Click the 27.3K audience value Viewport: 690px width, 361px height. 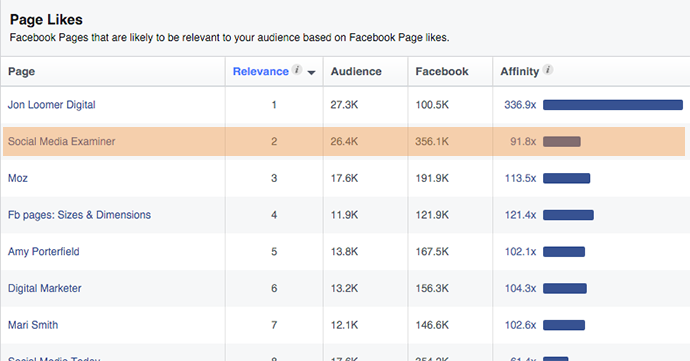(345, 105)
